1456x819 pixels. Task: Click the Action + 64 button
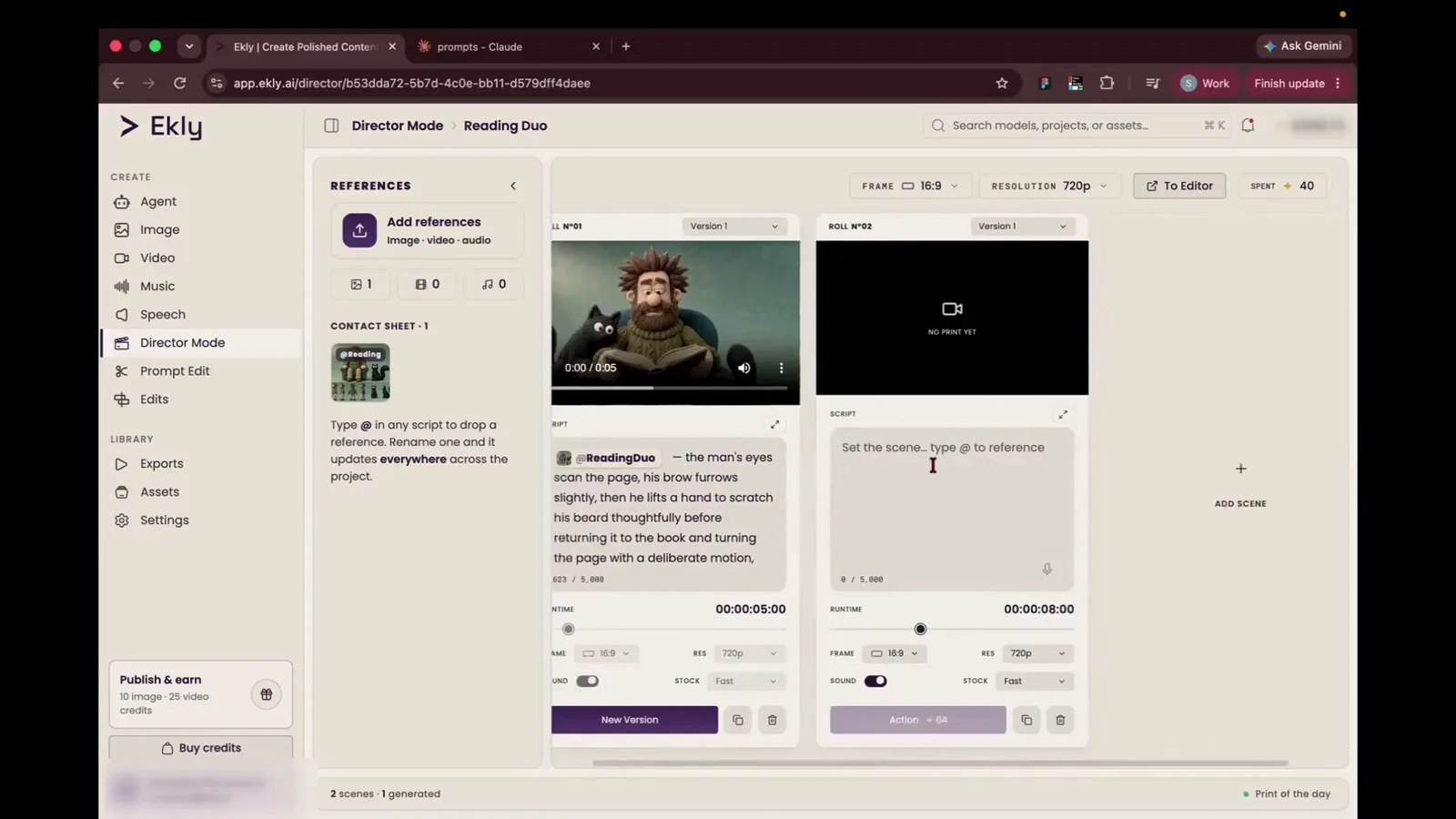coord(918,720)
